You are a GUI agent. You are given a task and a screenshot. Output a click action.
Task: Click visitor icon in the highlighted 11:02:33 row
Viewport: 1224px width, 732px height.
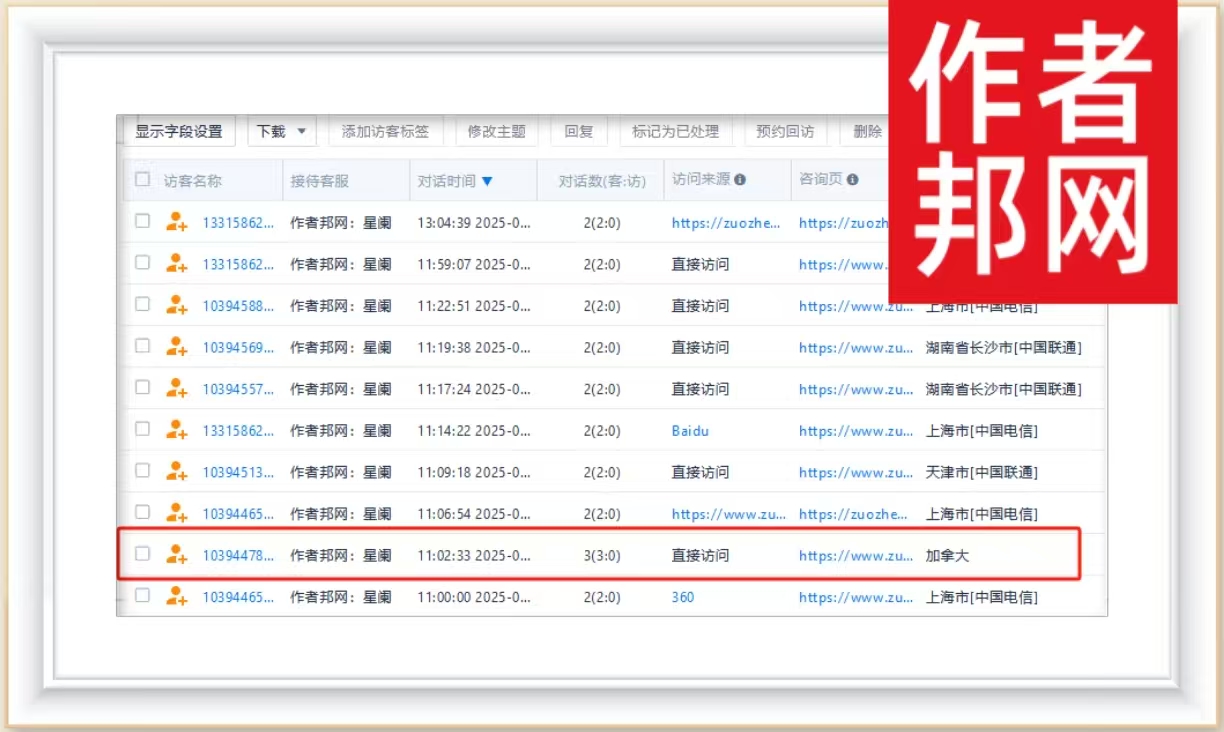[177, 554]
